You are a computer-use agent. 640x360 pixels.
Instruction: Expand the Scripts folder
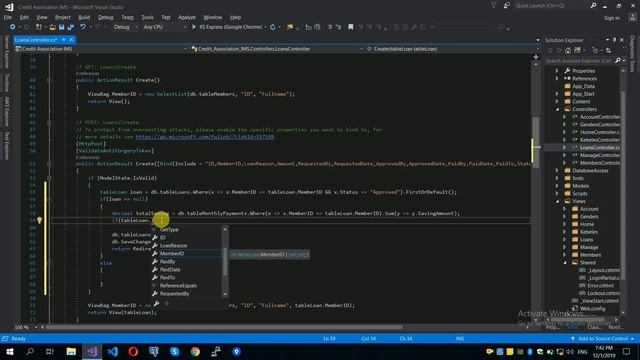click(557, 193)
